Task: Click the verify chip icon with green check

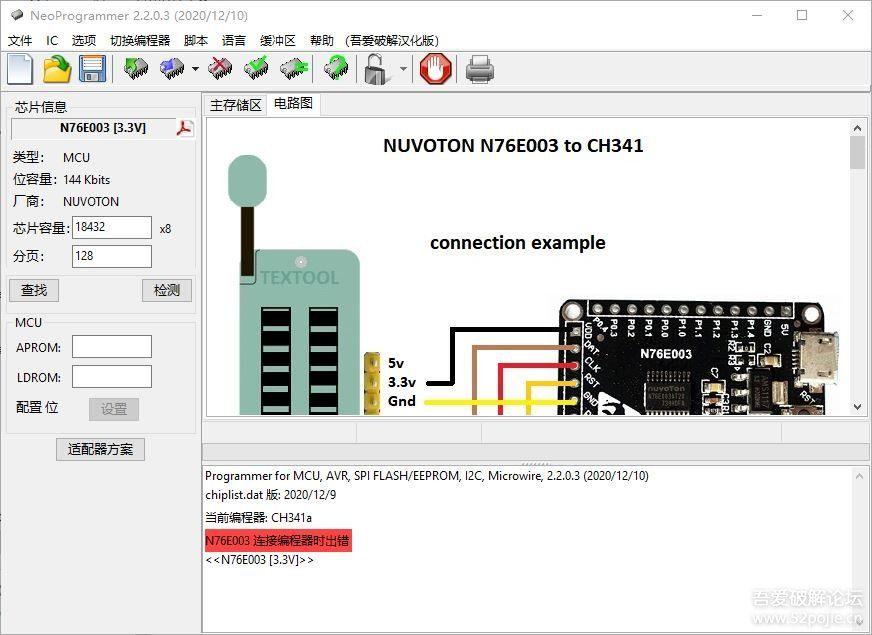Action: tap(256, 69)
